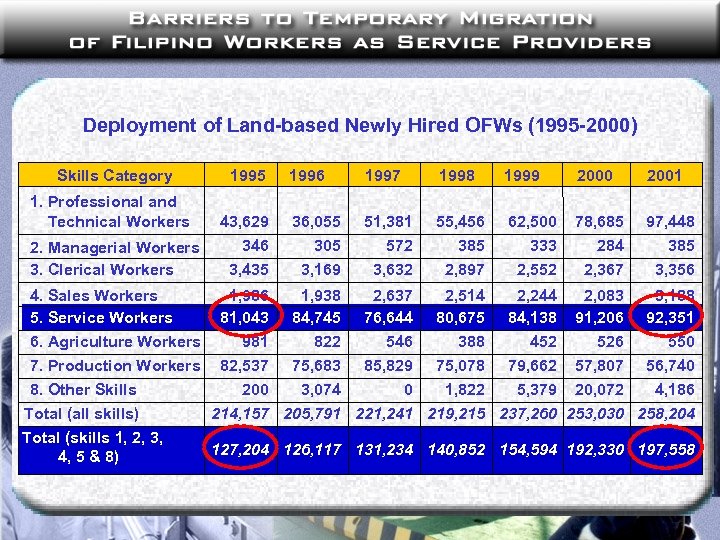
Task: Click the value 3,435 for Clerical Workers
Action: tap(249, 270)
